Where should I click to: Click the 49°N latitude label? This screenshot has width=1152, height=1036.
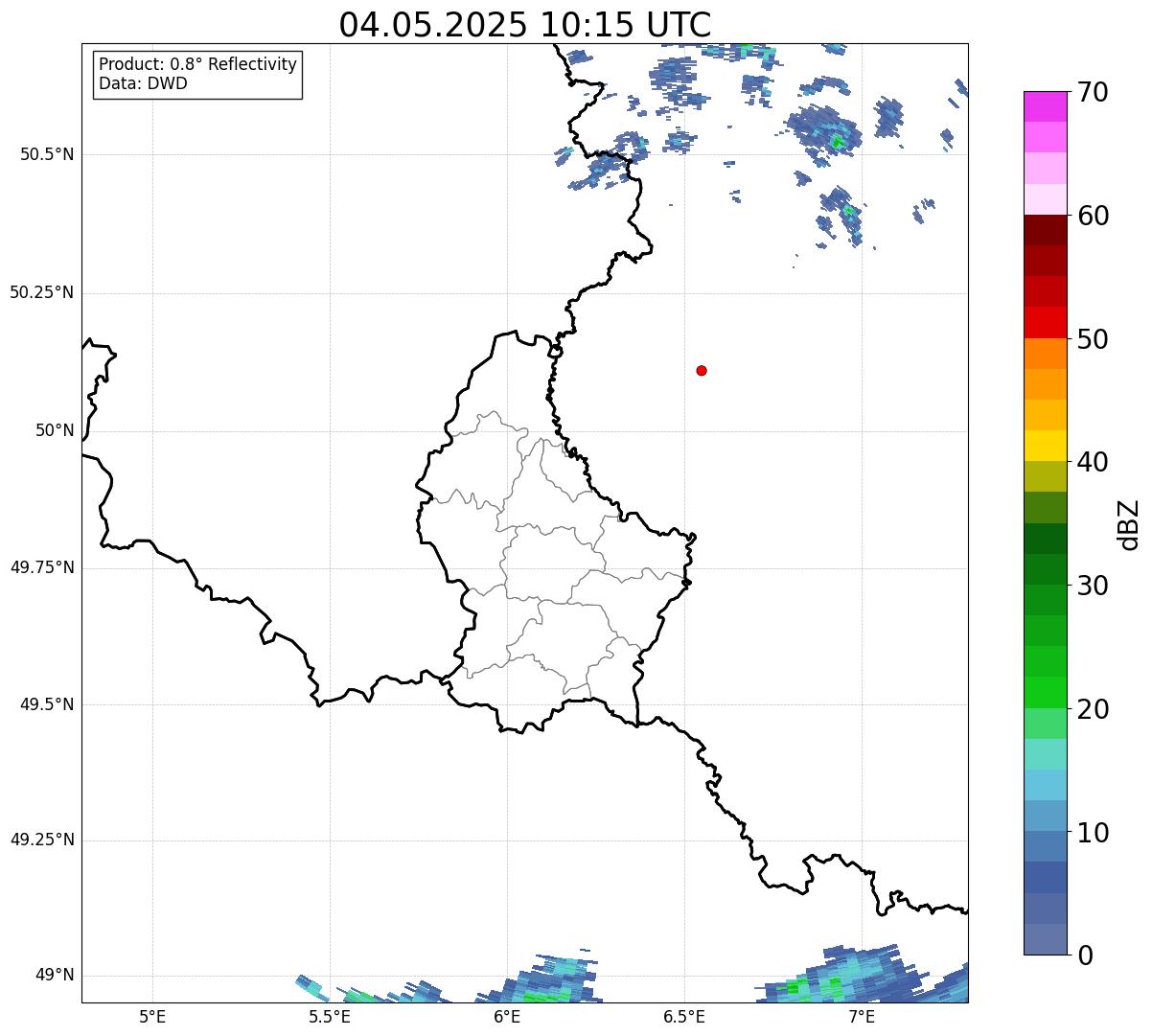pos(55,975)
